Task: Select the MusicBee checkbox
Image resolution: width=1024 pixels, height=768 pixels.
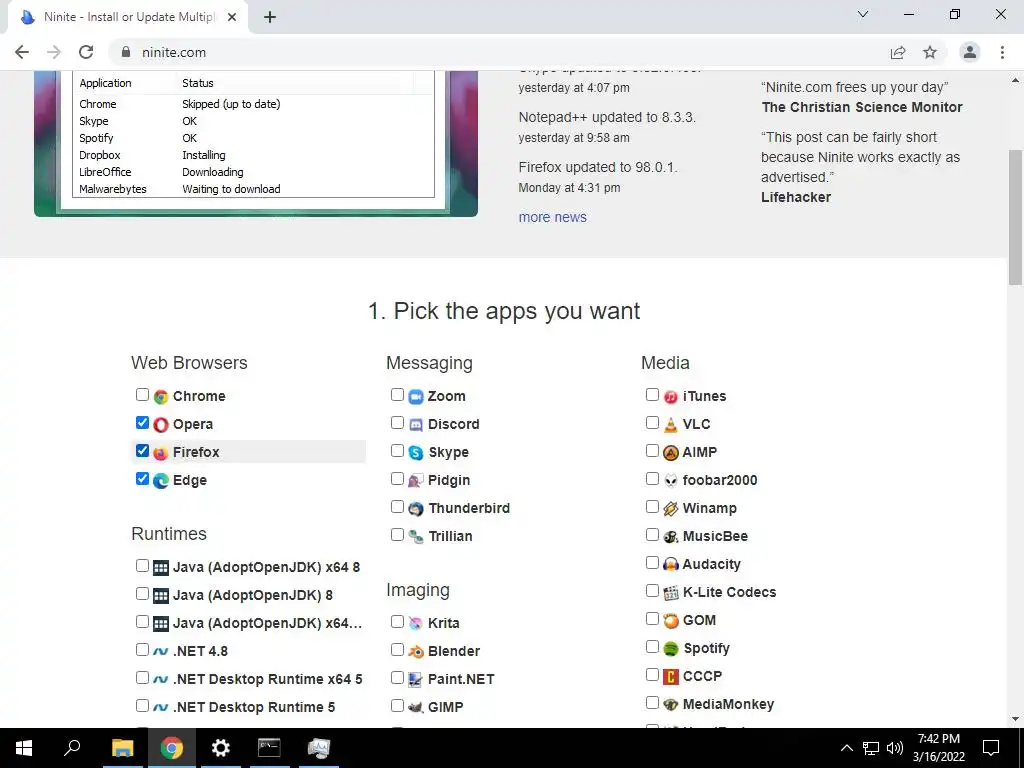Action: tap(652, 535)
